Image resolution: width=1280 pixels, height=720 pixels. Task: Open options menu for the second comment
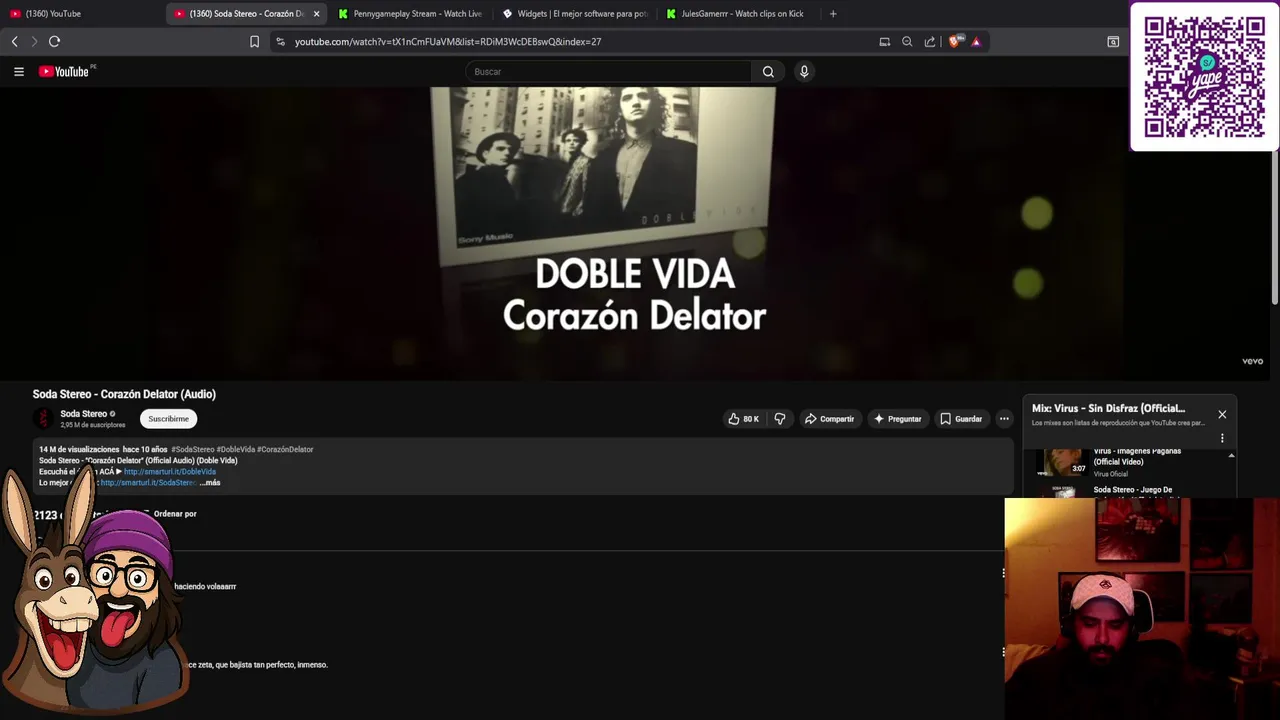(x=1003, y=651)
